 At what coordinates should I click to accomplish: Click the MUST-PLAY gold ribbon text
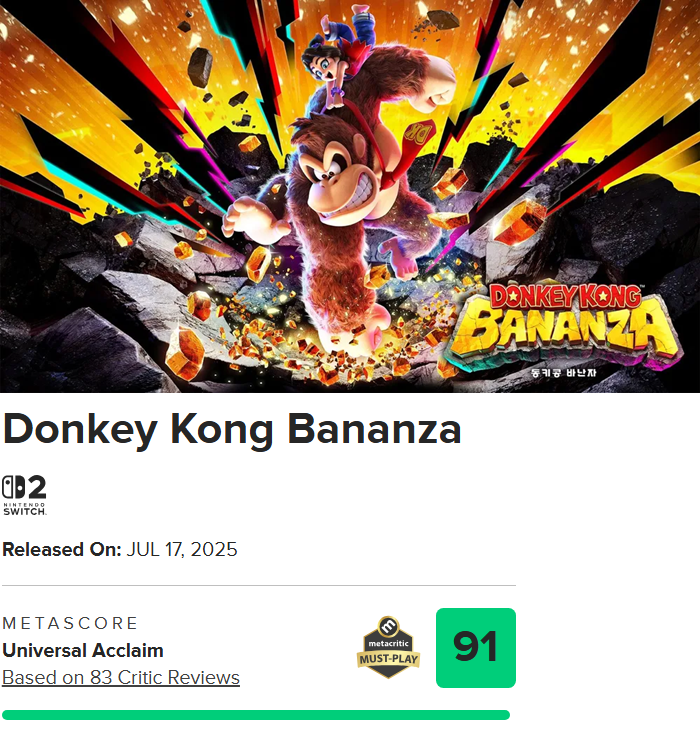[389, 659]
